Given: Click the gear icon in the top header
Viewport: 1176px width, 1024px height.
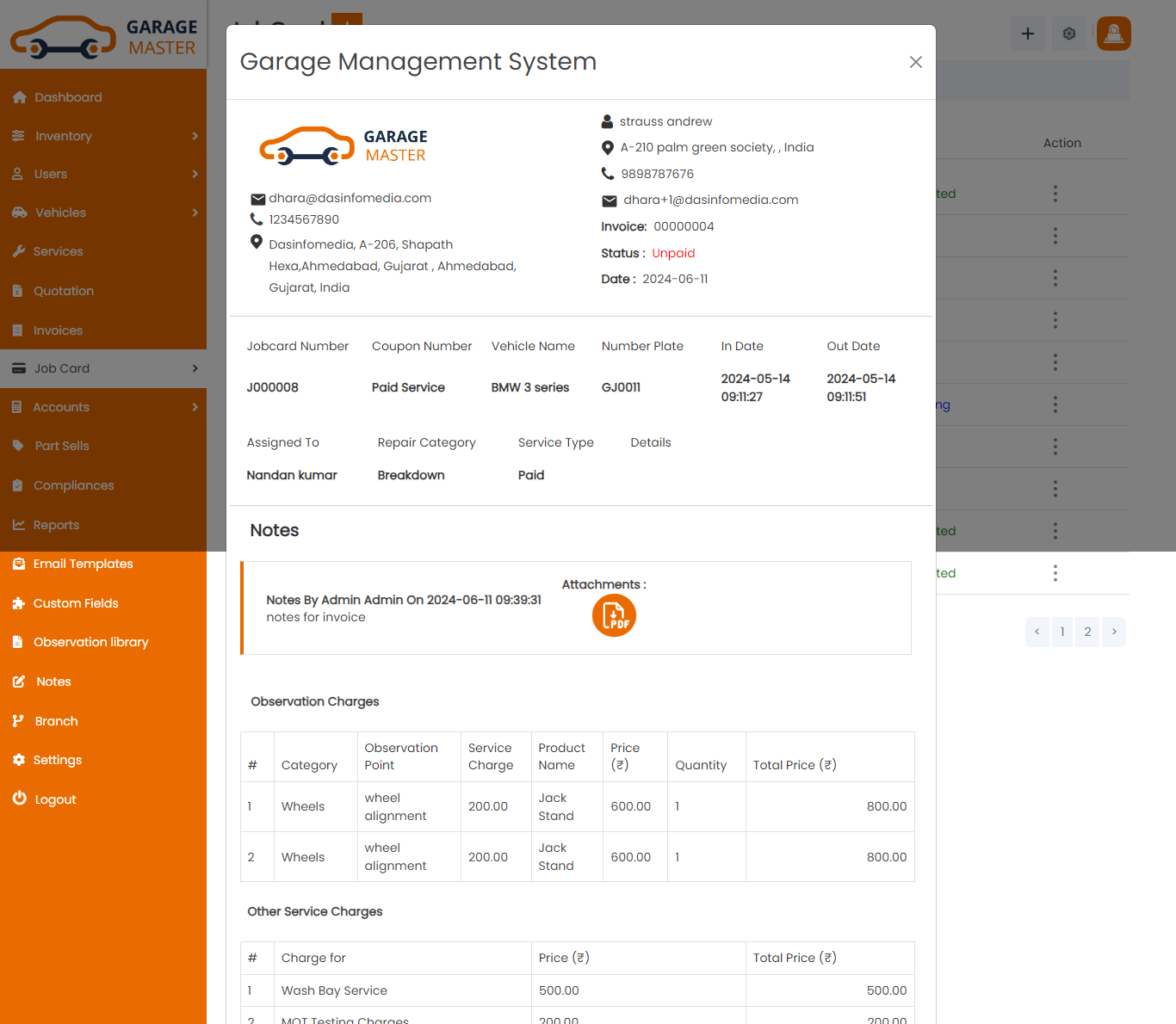Looking at the screenshot, I should [1068, 33].
